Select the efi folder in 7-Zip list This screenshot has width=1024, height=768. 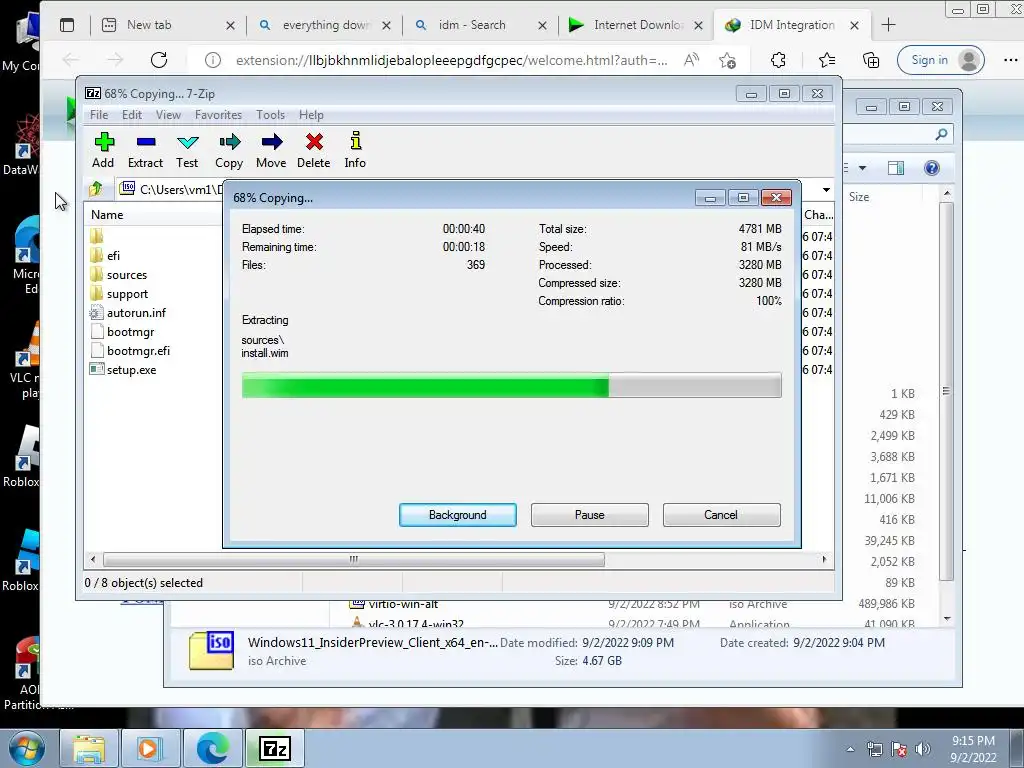pyautogui.click(x=113, y=255)
